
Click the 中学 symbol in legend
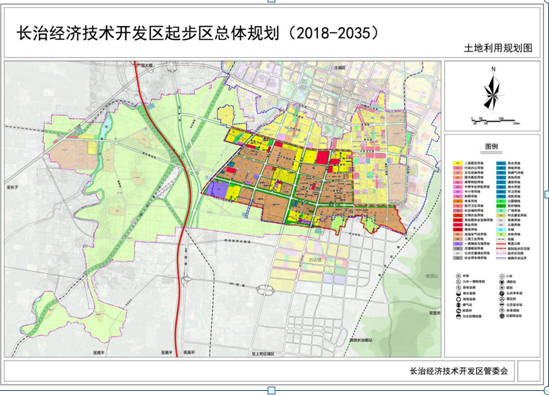coord(458,276)
